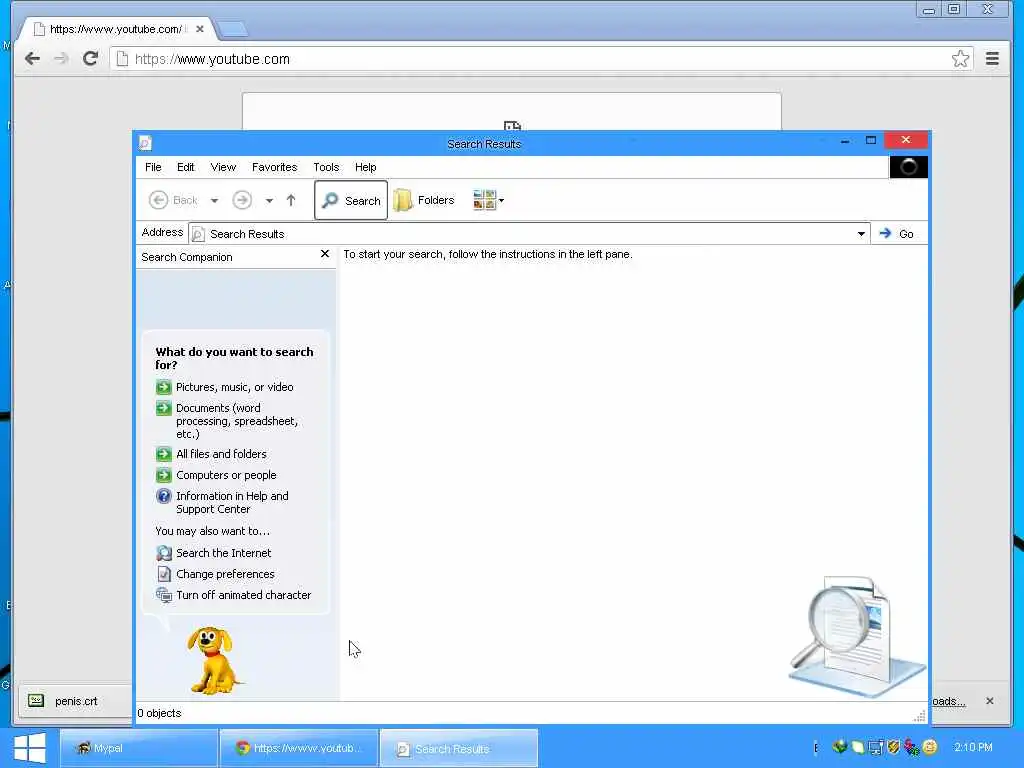Bookmark the page with the star icon
The height and width of the screenshot is (768, 1024).
(x=960, y=59)
